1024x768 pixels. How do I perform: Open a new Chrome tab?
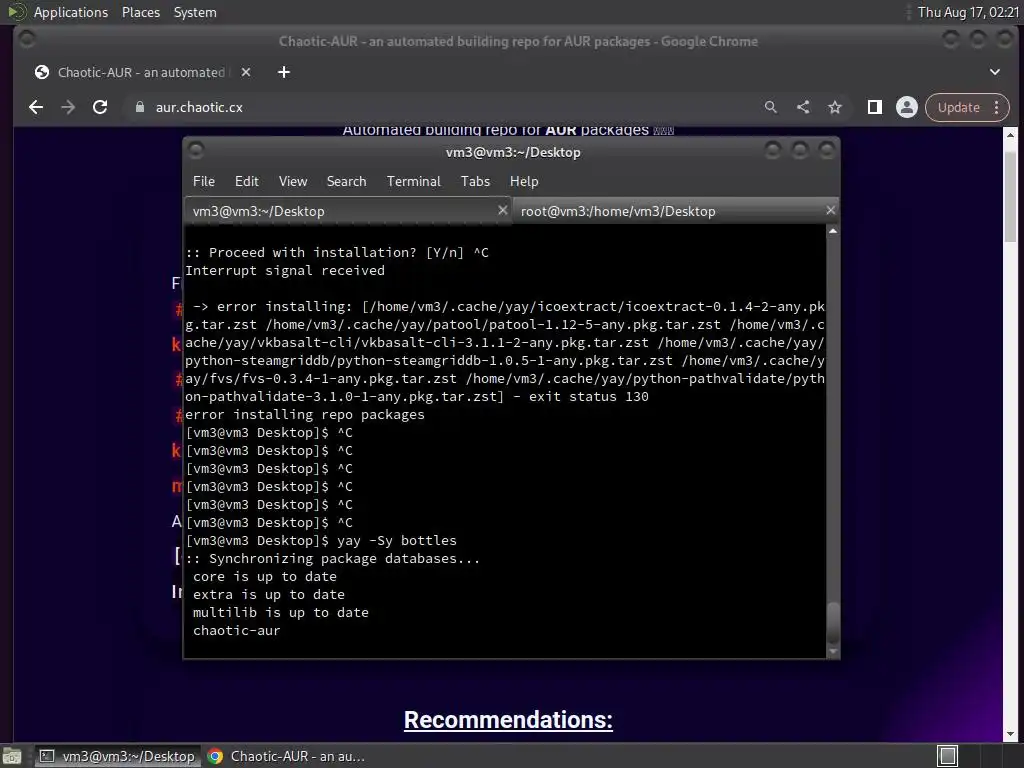click(283, 72)
